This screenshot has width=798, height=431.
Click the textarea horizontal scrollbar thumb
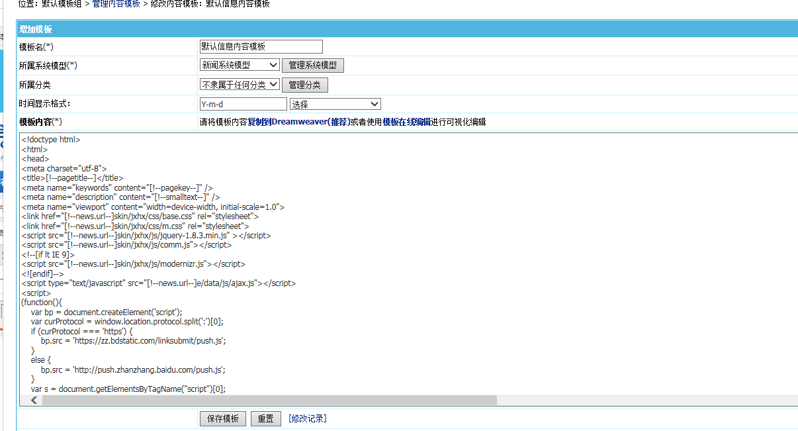tap(270, 400)
